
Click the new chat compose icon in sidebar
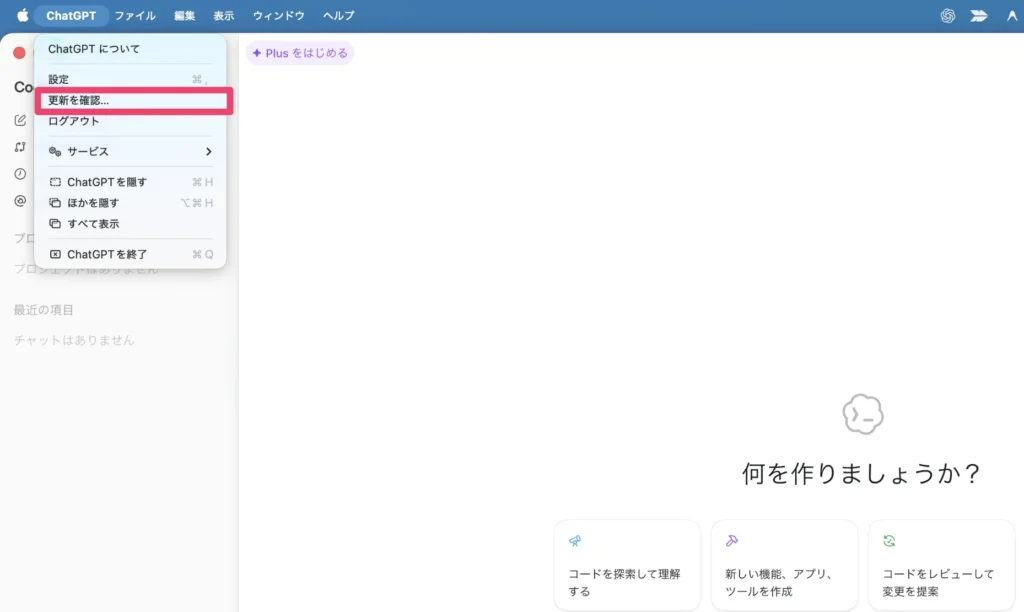(x=20, y=120)
